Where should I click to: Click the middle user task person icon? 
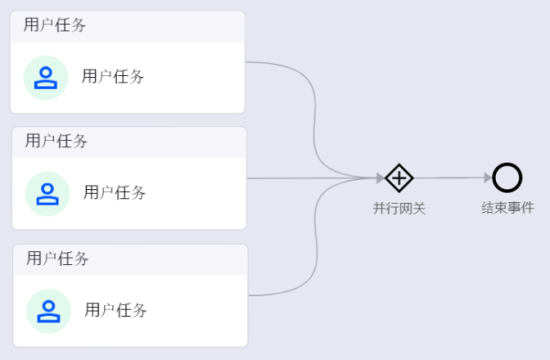coord(47,194)
